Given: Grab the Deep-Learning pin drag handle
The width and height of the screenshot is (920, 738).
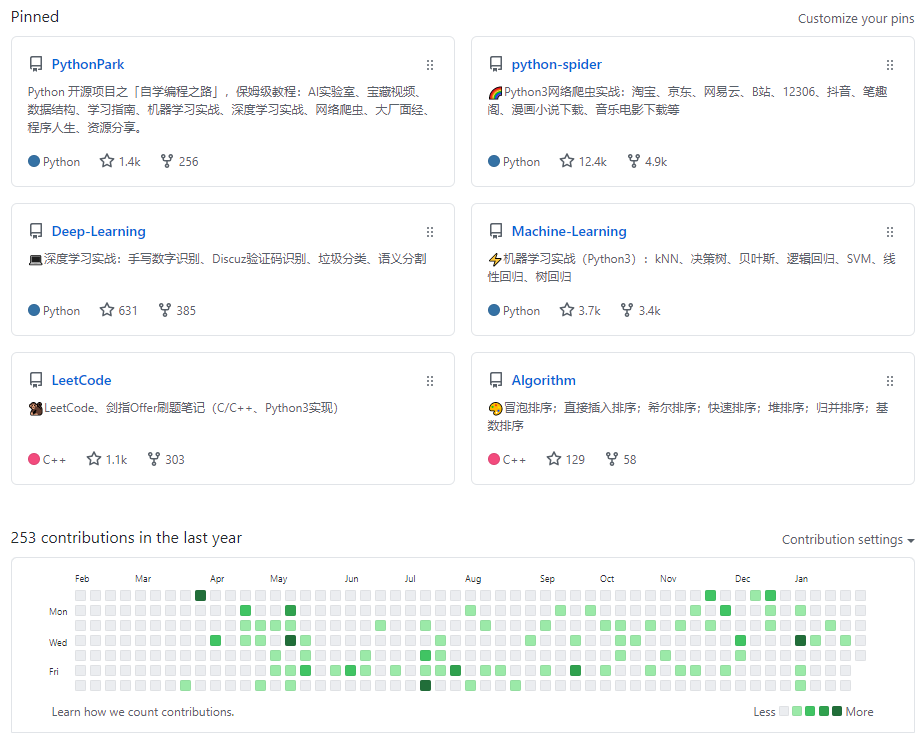Looking at the screenshot, I should coord(430,232).
